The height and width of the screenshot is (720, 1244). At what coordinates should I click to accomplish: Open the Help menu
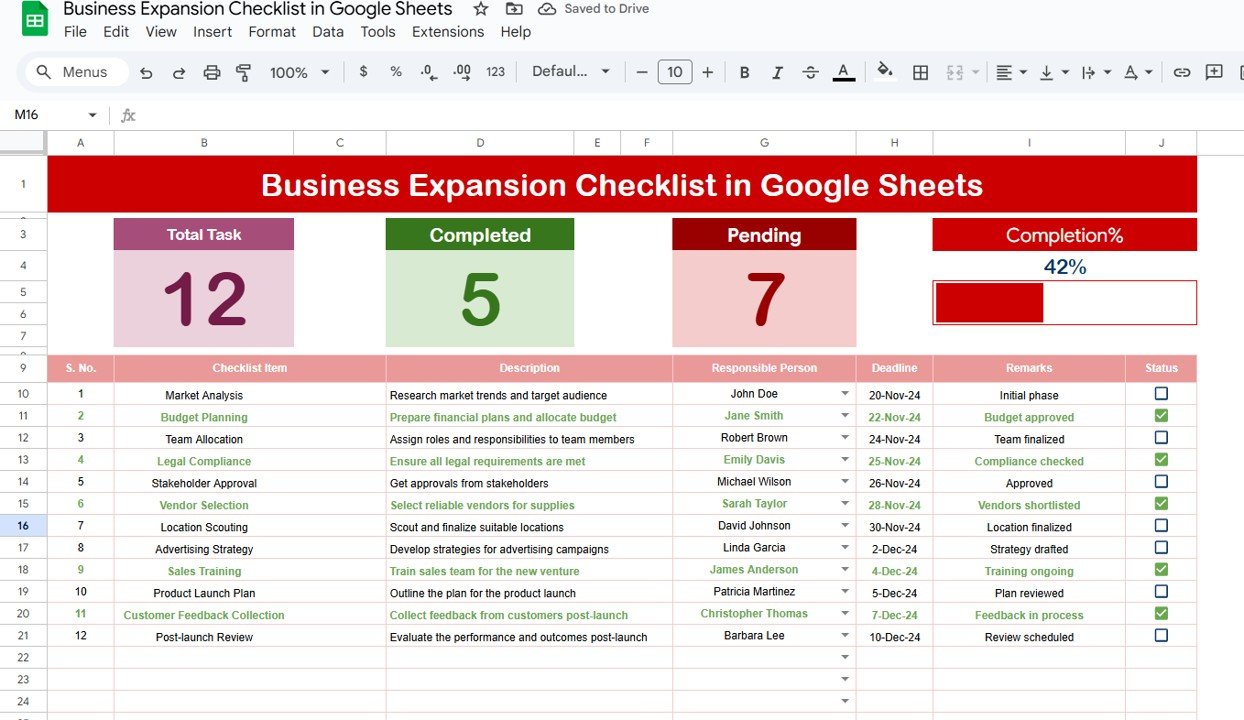[x=516, y=32]
